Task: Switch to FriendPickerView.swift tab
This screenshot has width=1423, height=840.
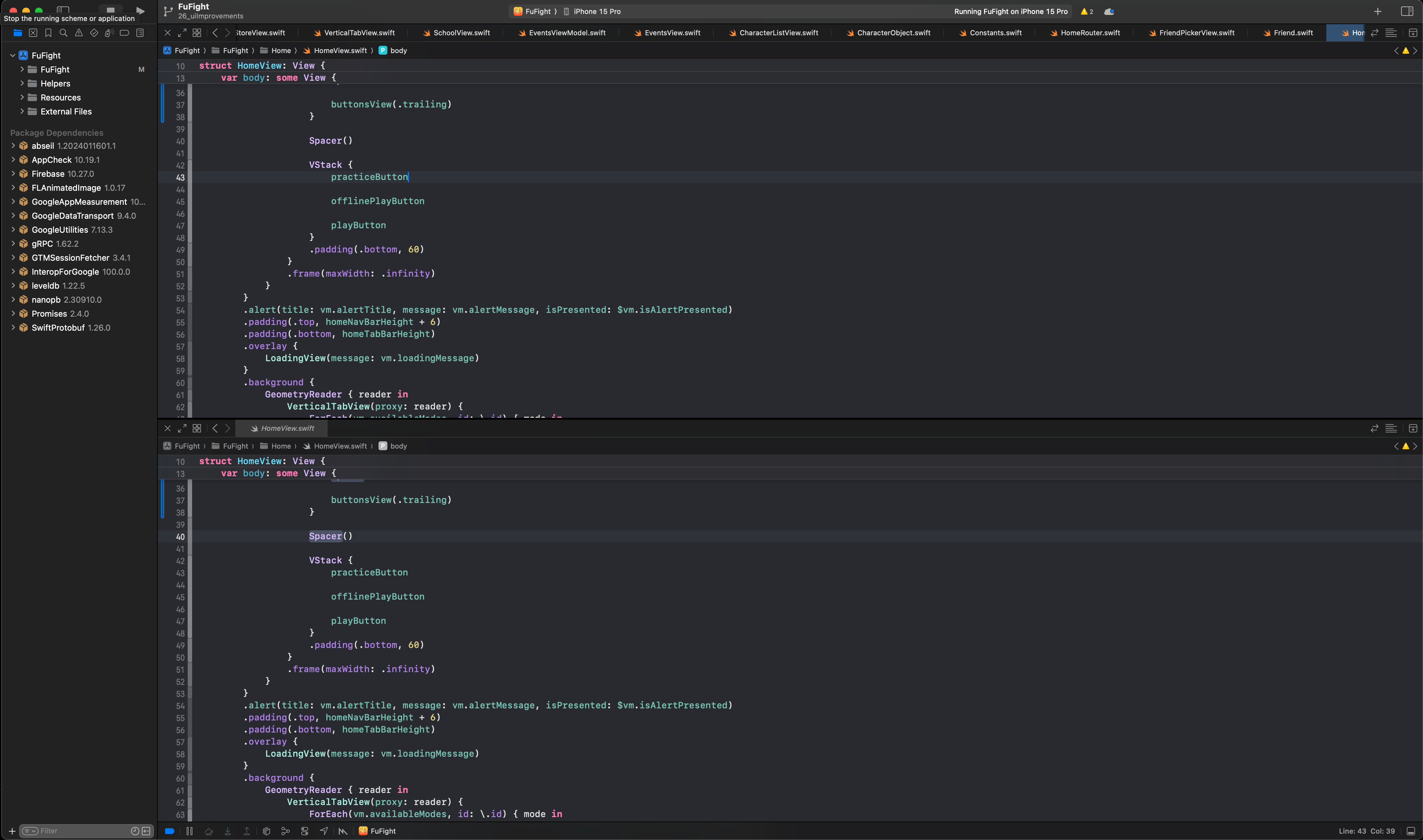Action: [x=1191, y=33]
